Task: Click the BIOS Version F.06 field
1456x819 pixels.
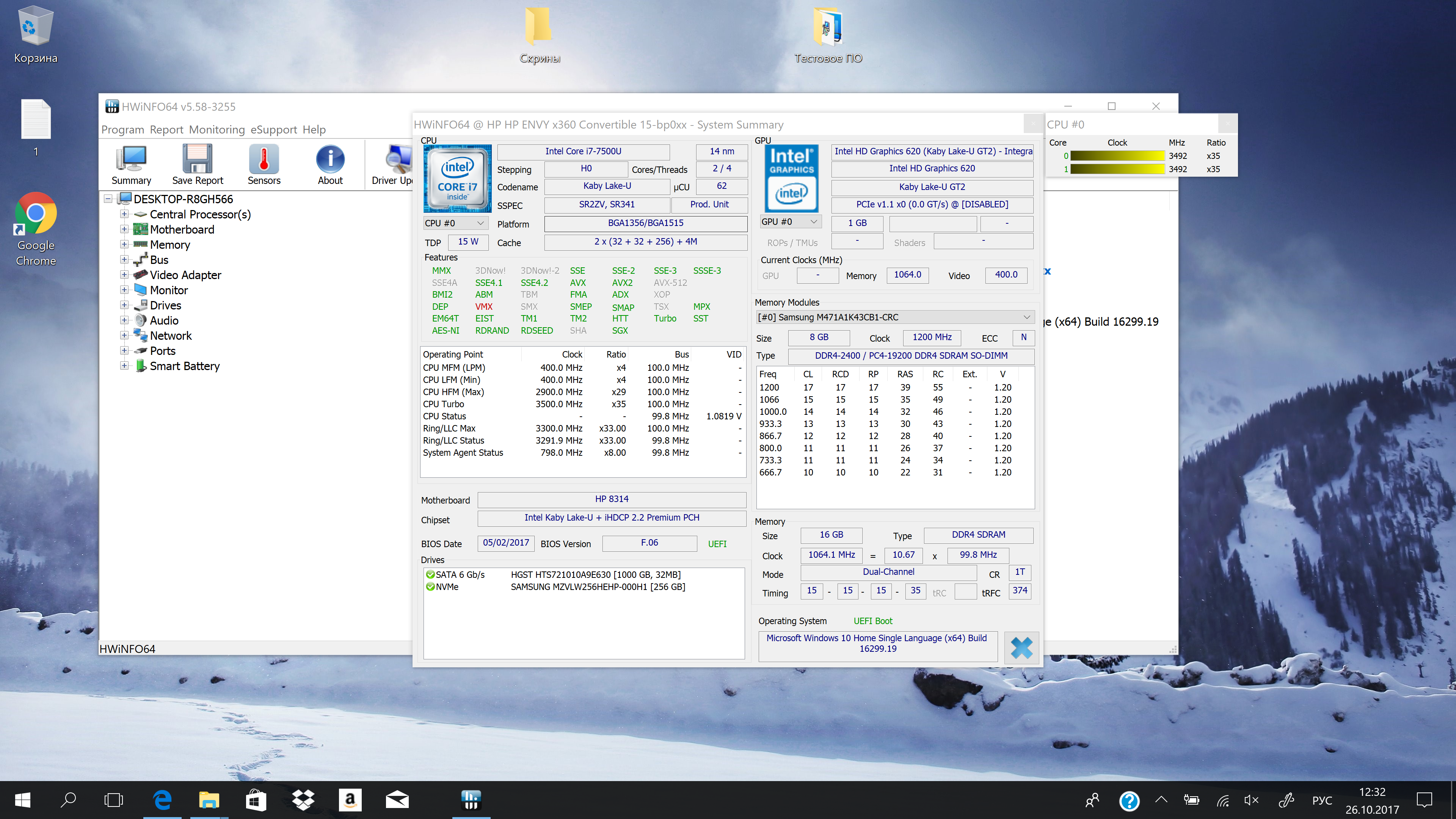Action: point(650,543)
